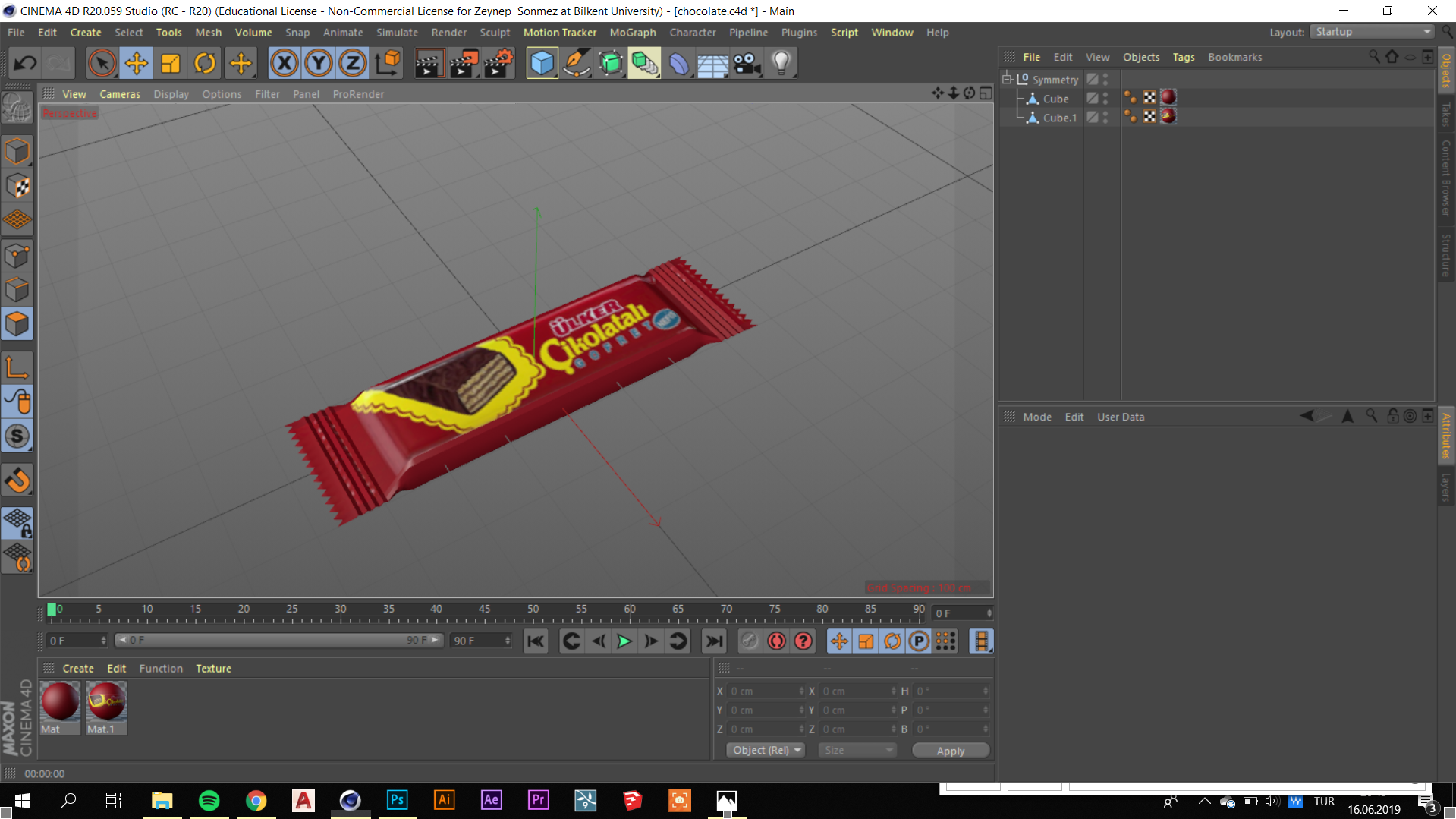Open the deformer Bend icon
Viewport: 1456px width, 819px height.
[x=679, y=64]
